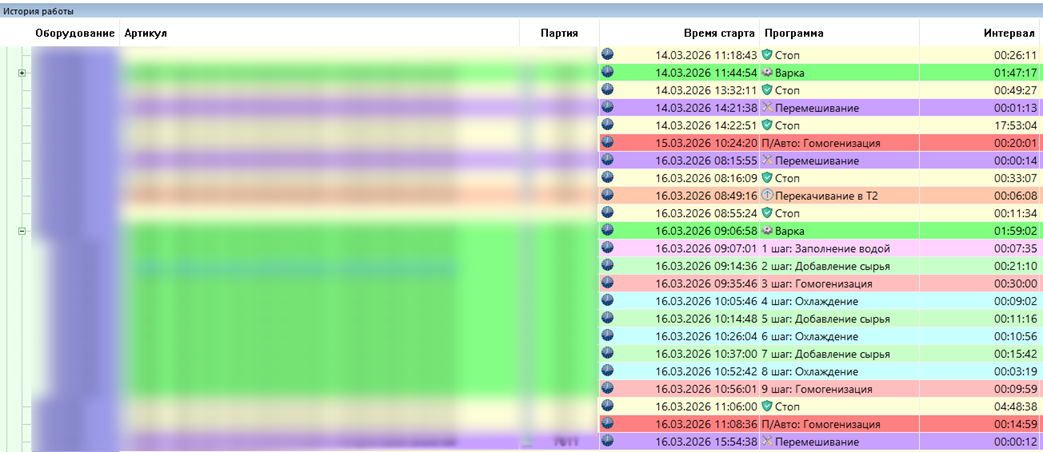This screenshot has height=452, width=1043.
Task: Click the shield icon of Стоп at 14:22:51
Action: [x=767, y=125]
